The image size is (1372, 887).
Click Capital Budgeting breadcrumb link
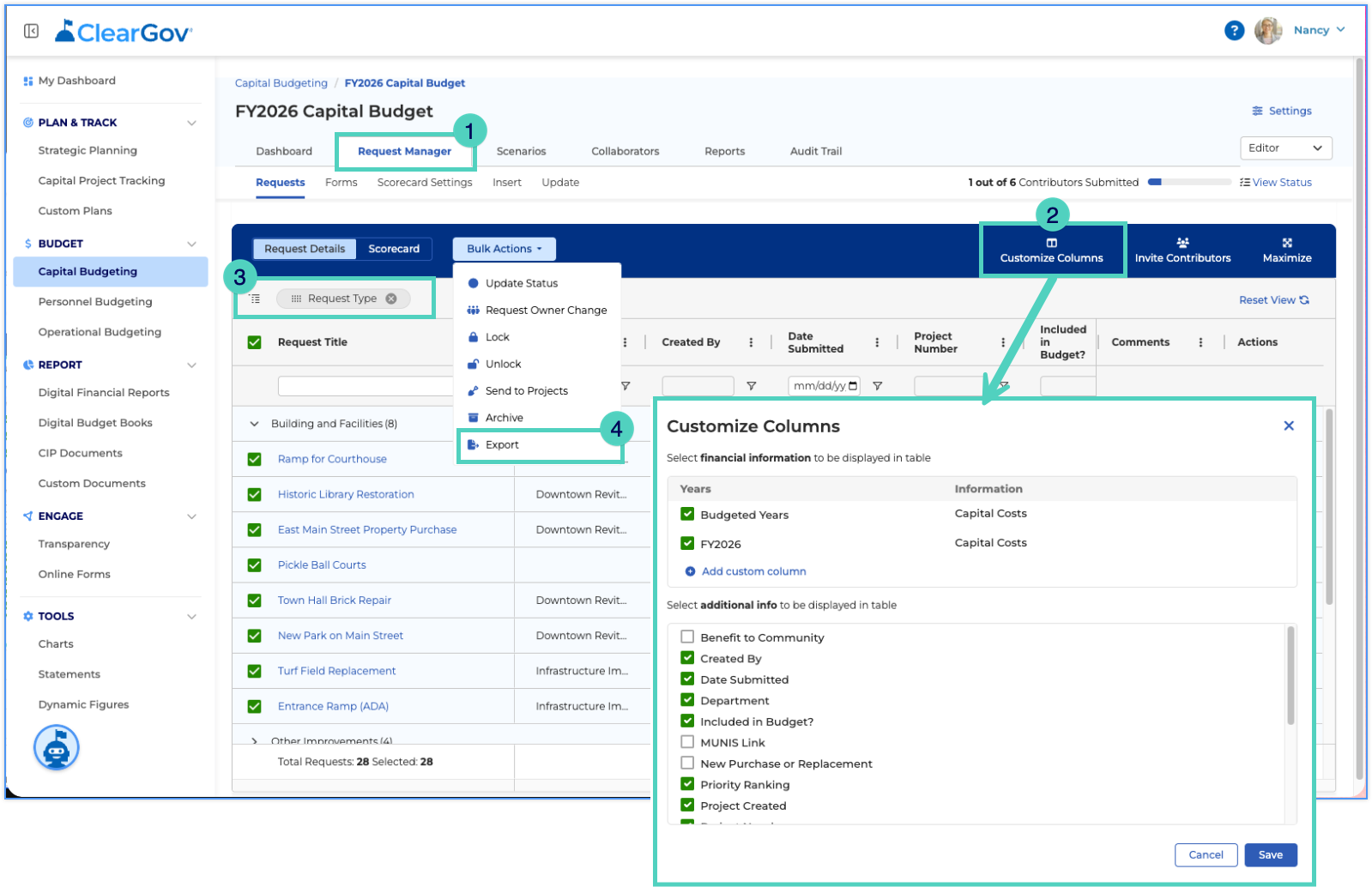pyautogui.click(x=281, y=83)
